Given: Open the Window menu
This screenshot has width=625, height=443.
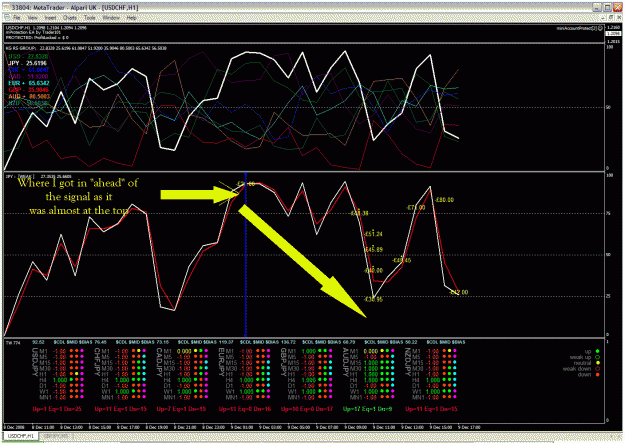Looking at the screenshot, I should pyautogui.click(x=111, y=18).
